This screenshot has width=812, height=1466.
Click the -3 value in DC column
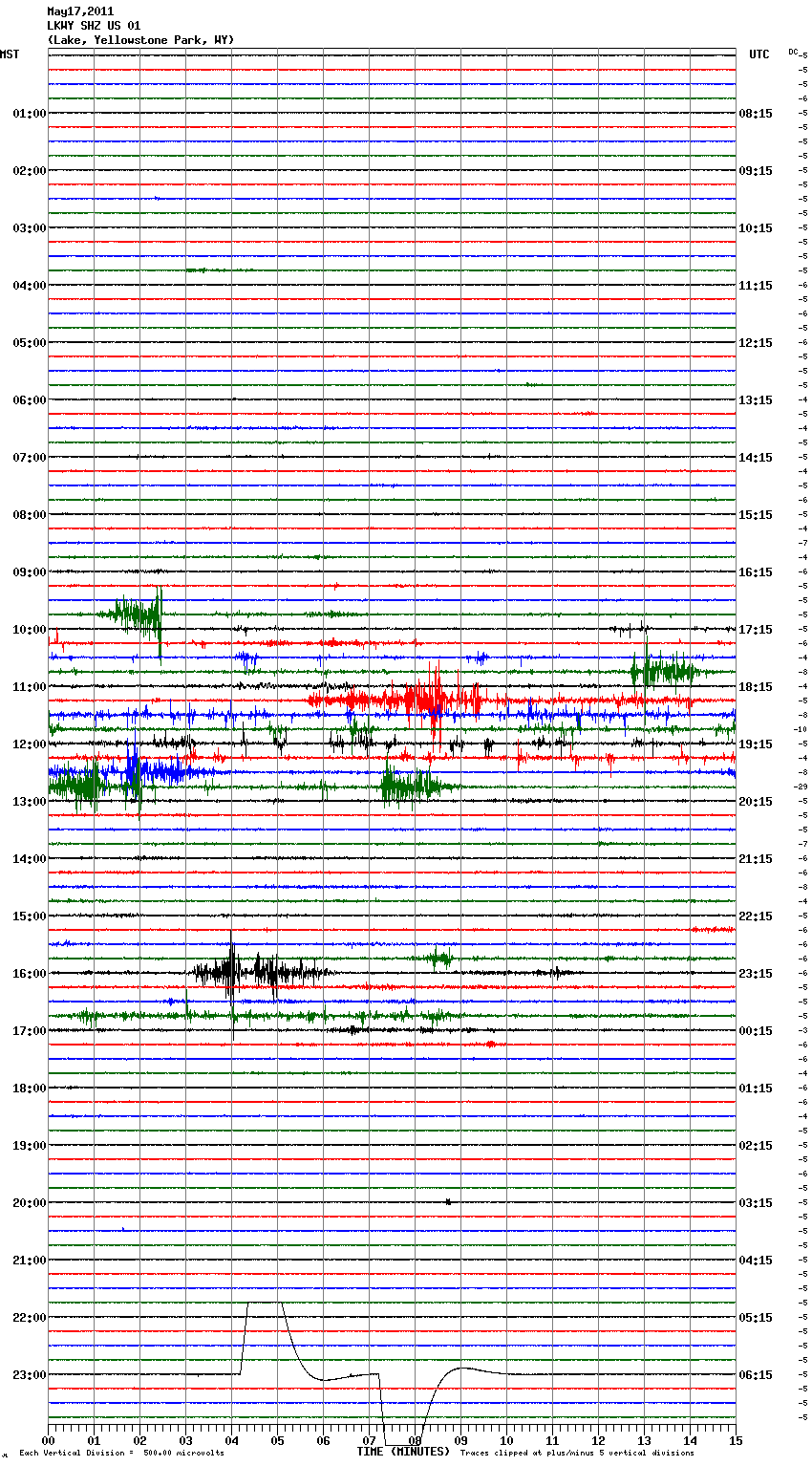tap(802, 1030)
